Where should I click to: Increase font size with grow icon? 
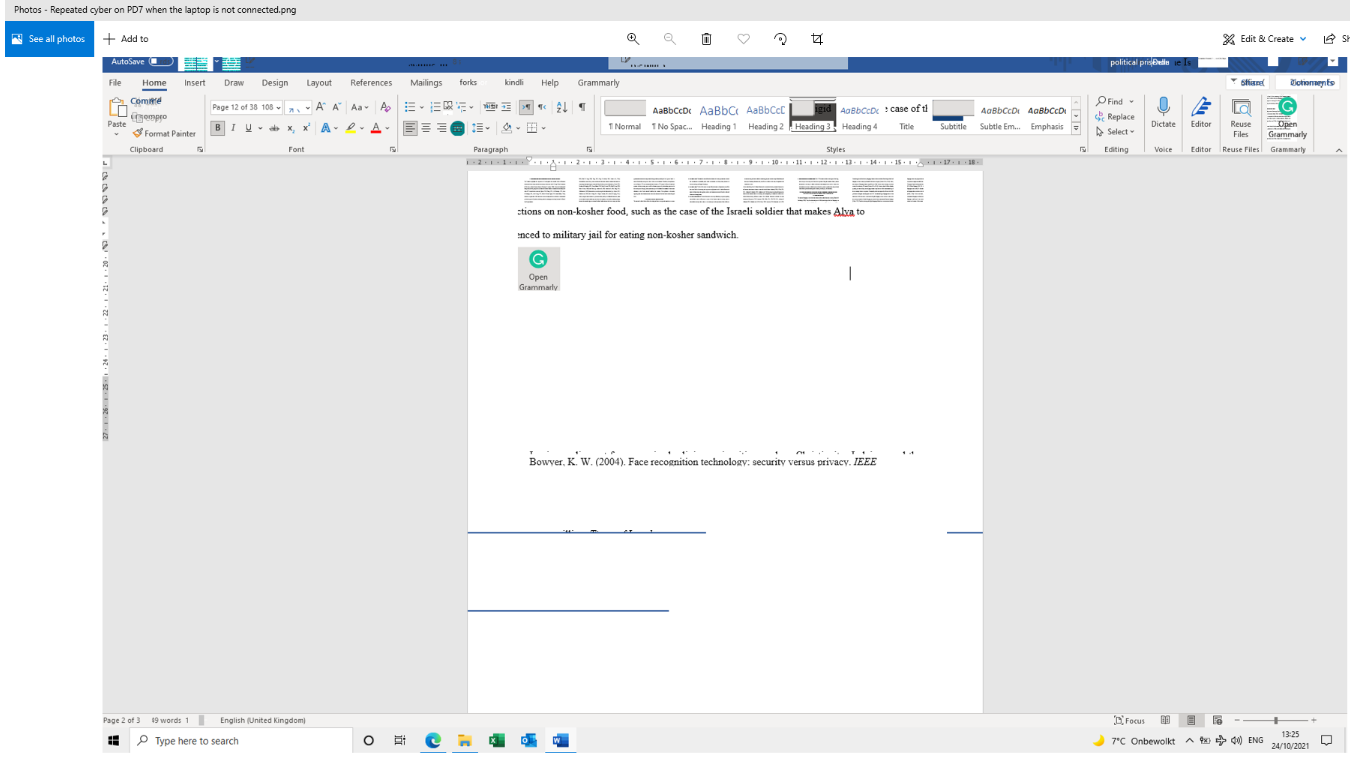tap(321, 107)
